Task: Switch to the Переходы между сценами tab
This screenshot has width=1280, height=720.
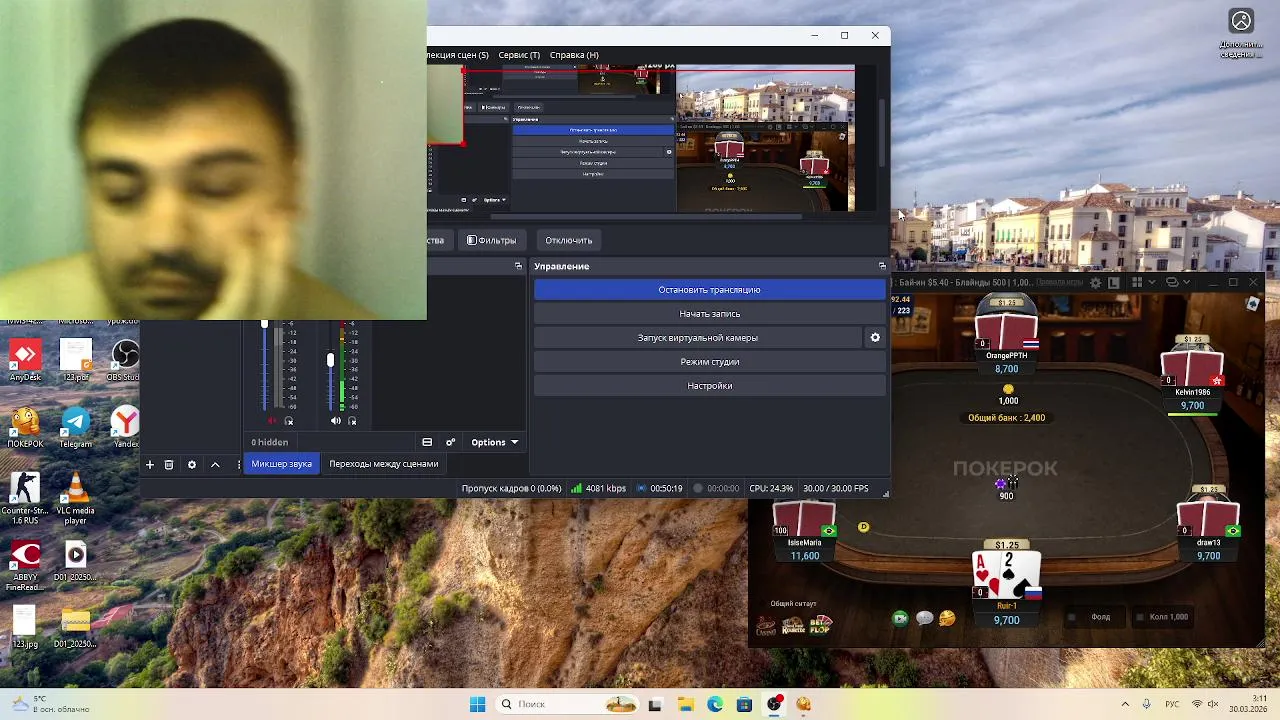Action: pyautogui.click(x=384, y=464)
